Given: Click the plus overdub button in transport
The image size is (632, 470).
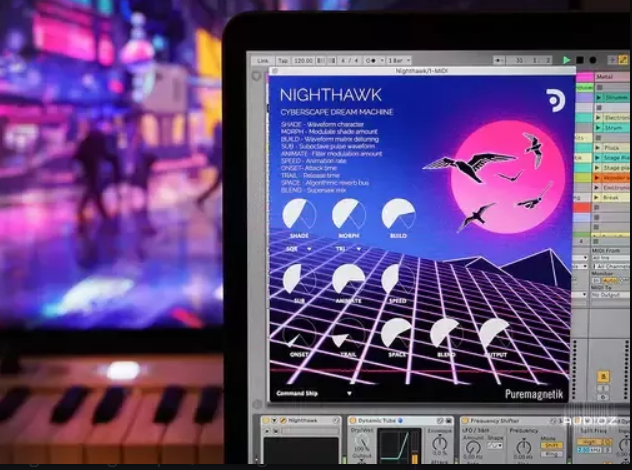Looking at the screenshot, I should (x=612, y=60).
